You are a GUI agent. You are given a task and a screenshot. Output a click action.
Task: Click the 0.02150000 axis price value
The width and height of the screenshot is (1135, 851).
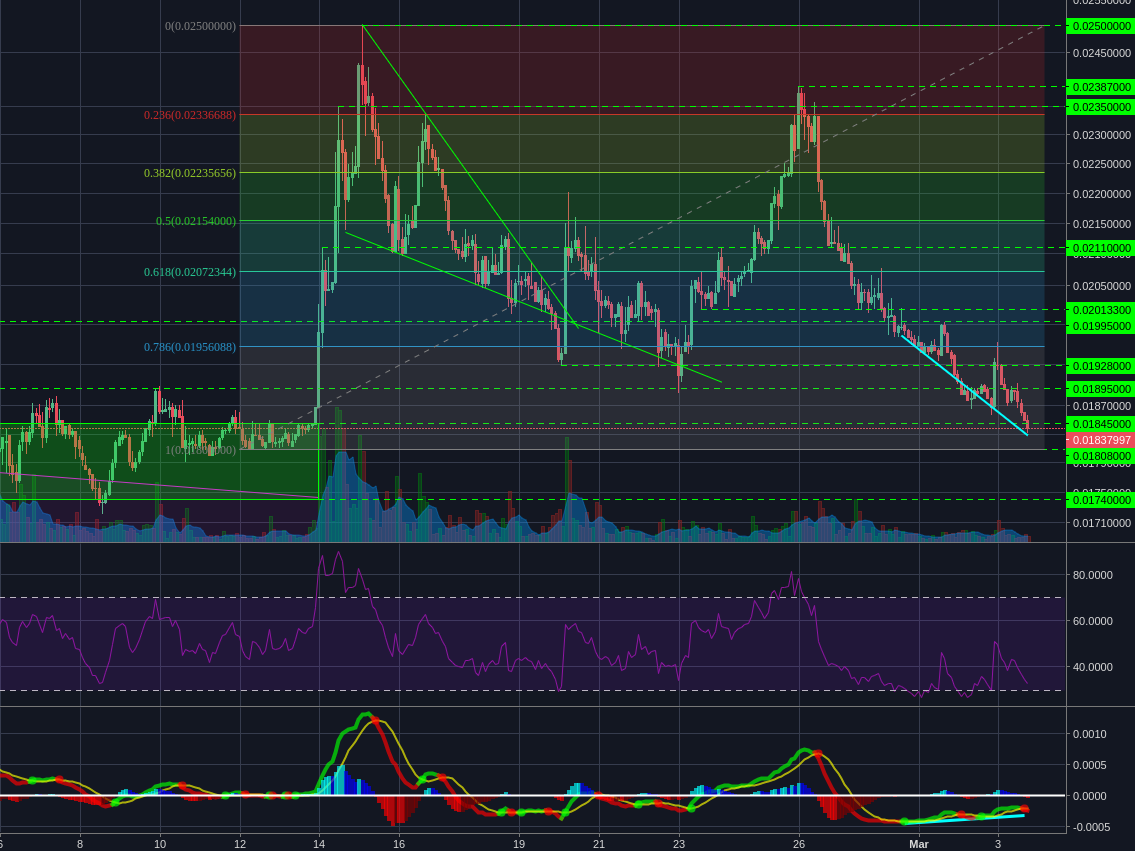pos(1102,224)
